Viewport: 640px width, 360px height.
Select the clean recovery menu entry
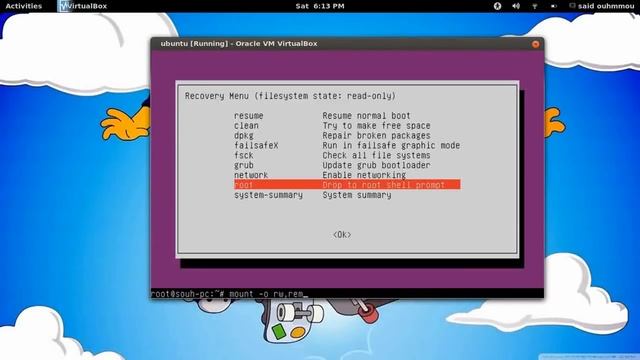pos(246,126)
